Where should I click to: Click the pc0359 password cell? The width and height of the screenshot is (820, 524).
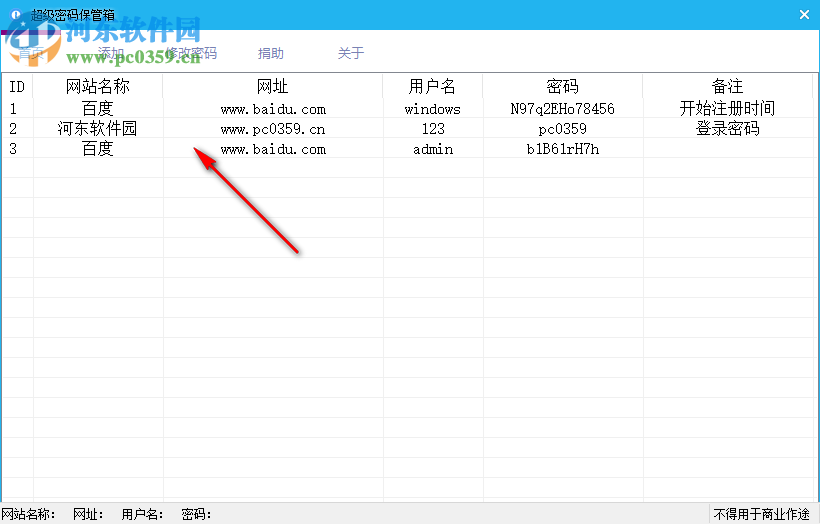[x=563, y=129]
